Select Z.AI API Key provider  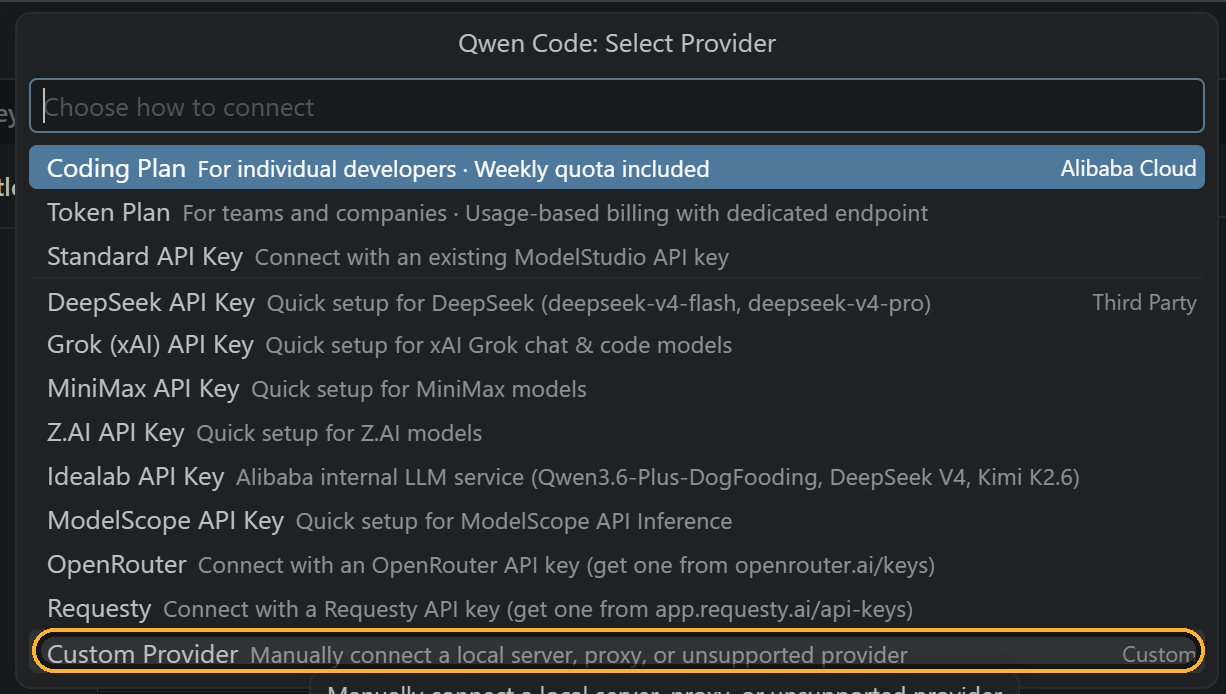pos(616,433)
